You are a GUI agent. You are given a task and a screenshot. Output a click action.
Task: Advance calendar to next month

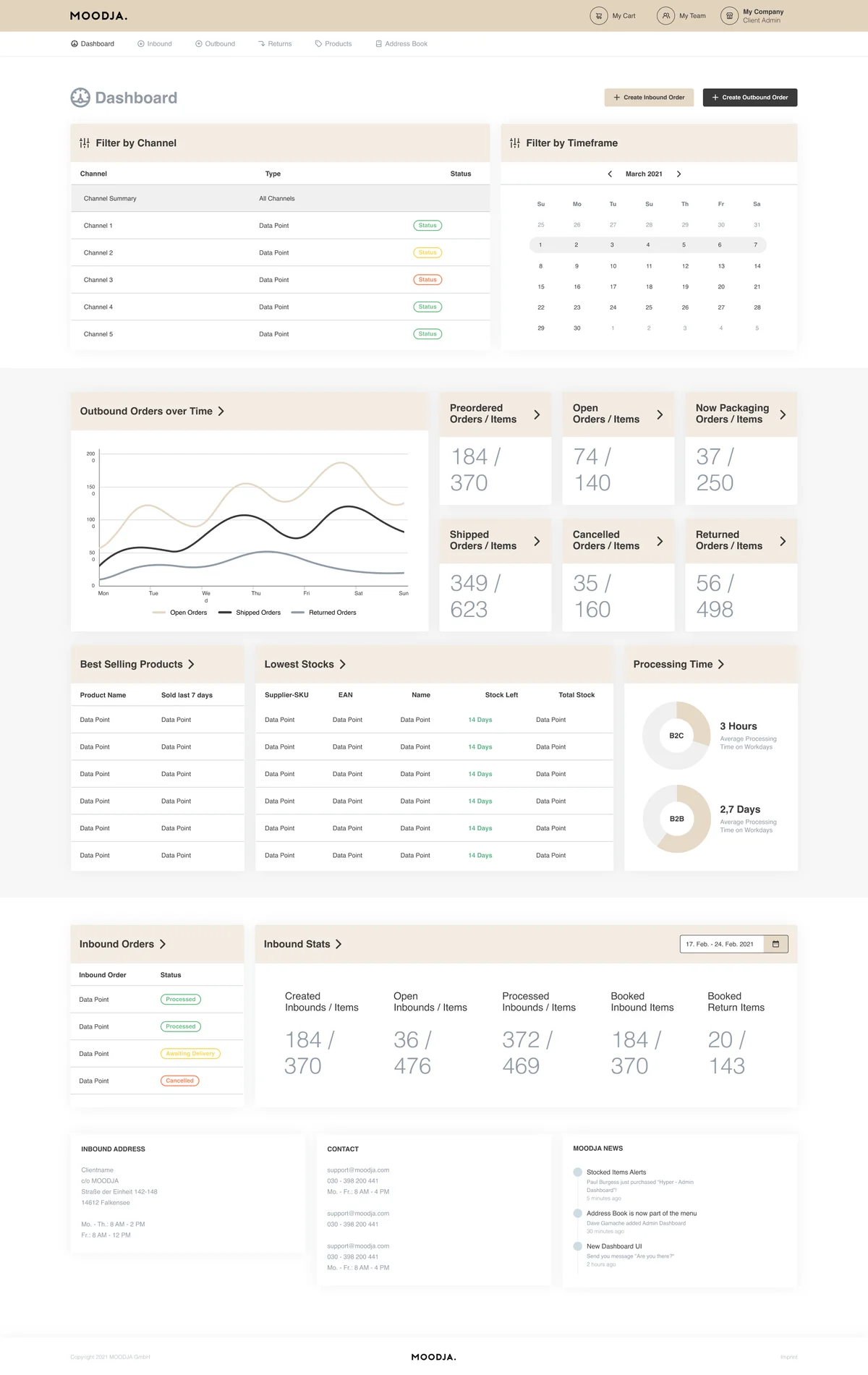(x=678, y=174)
